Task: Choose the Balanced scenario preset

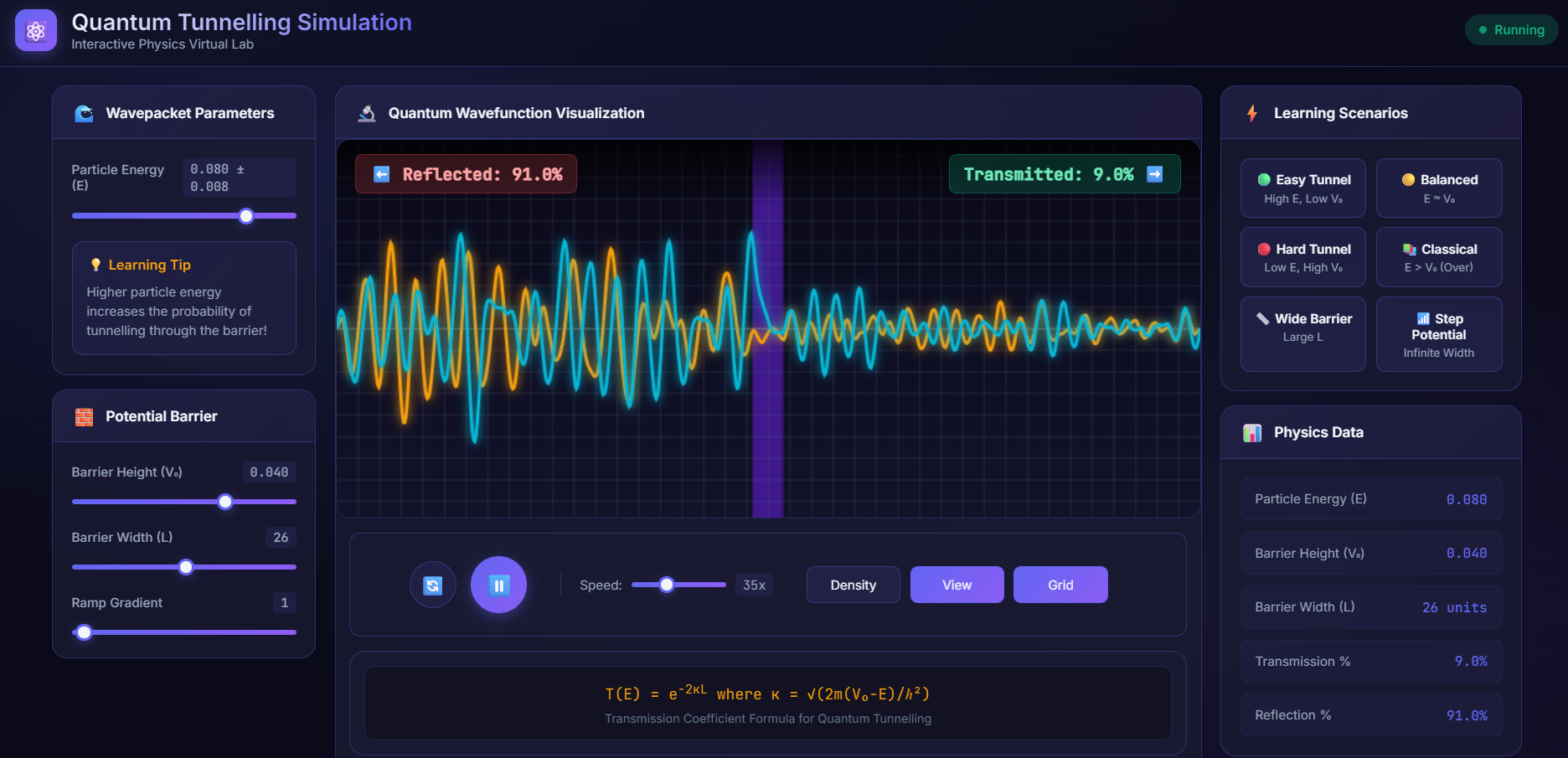Action: tap(1439, 188)
